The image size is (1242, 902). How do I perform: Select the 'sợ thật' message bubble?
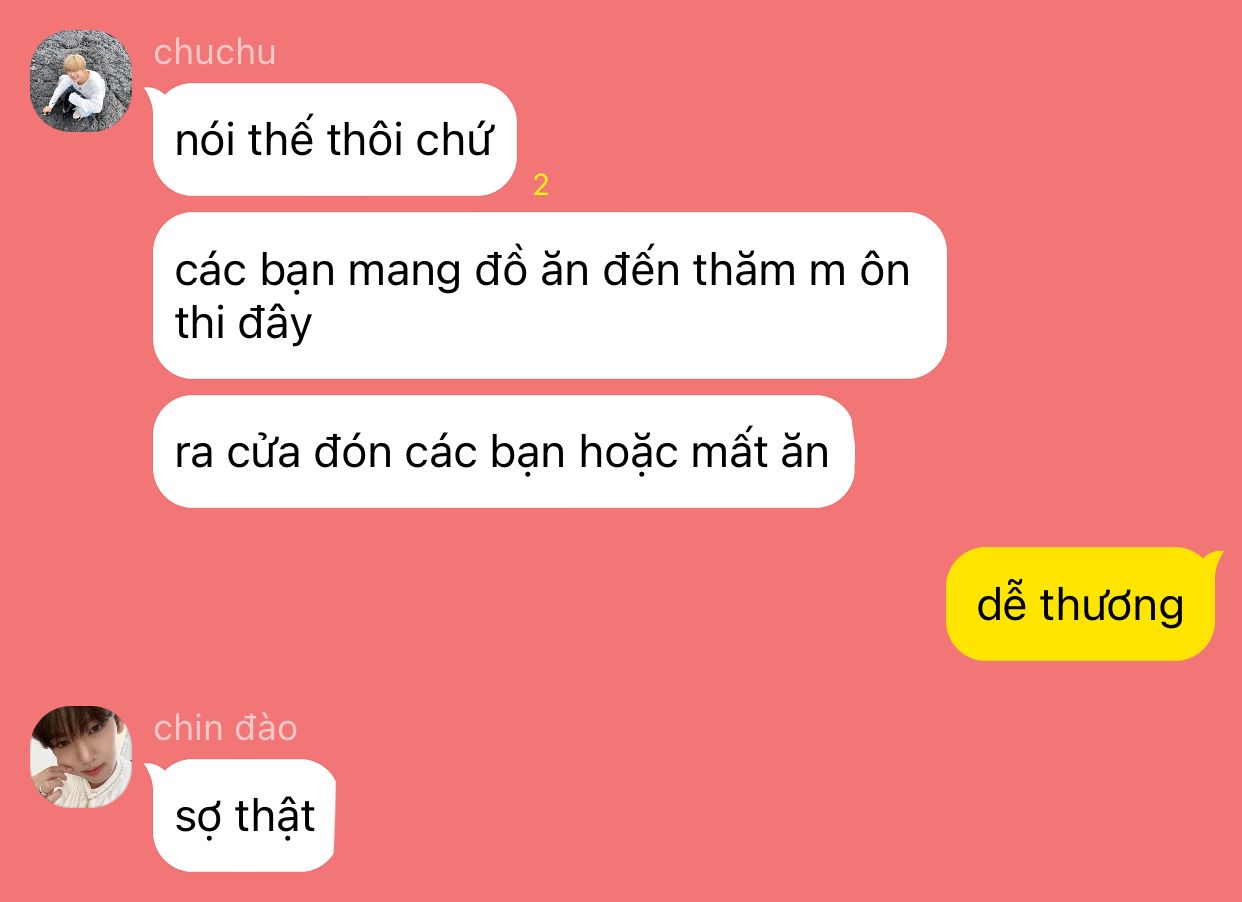[x=243, y=815]
